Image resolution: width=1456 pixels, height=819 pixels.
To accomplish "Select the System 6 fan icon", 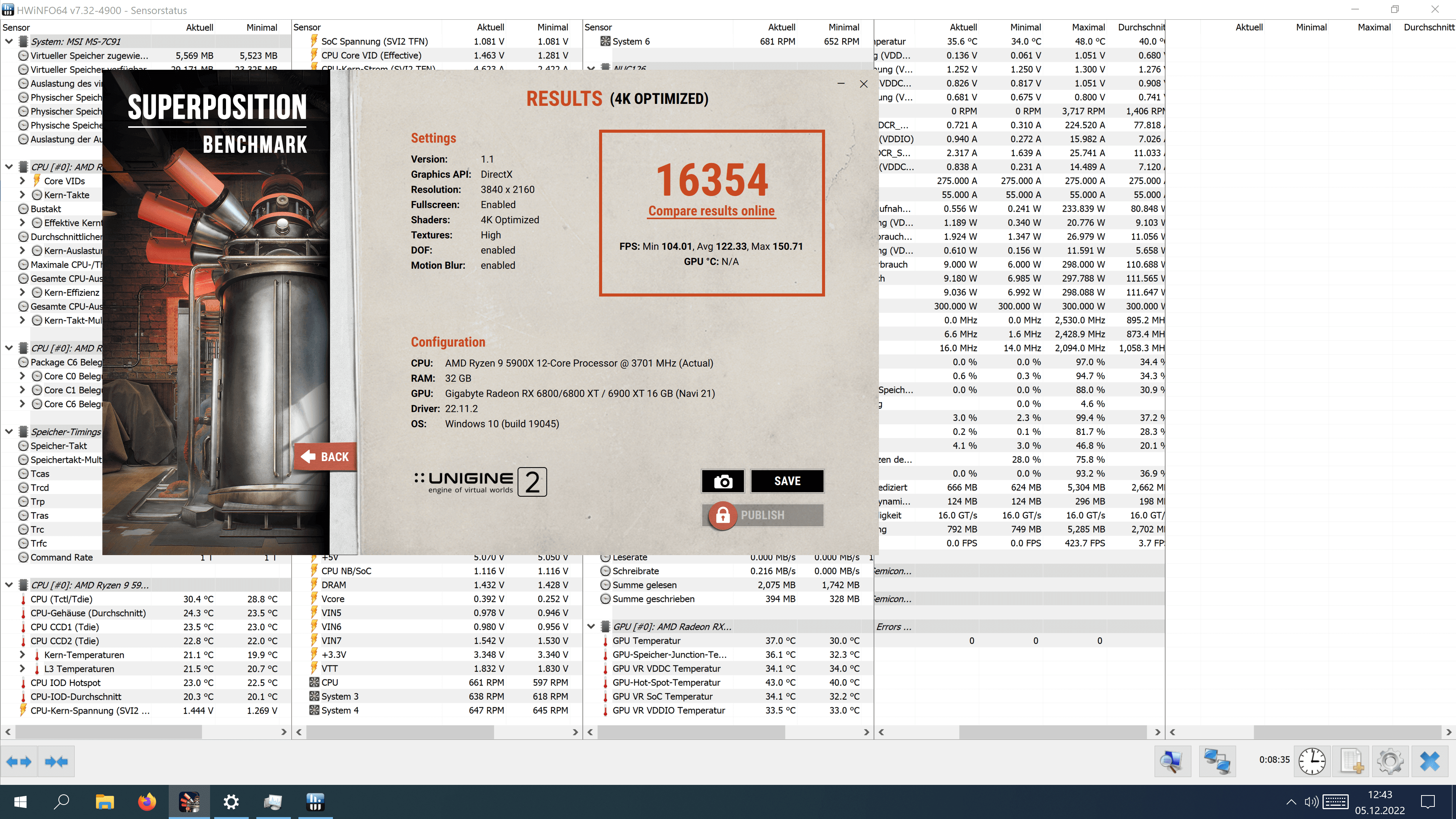I will click(606, 41).
